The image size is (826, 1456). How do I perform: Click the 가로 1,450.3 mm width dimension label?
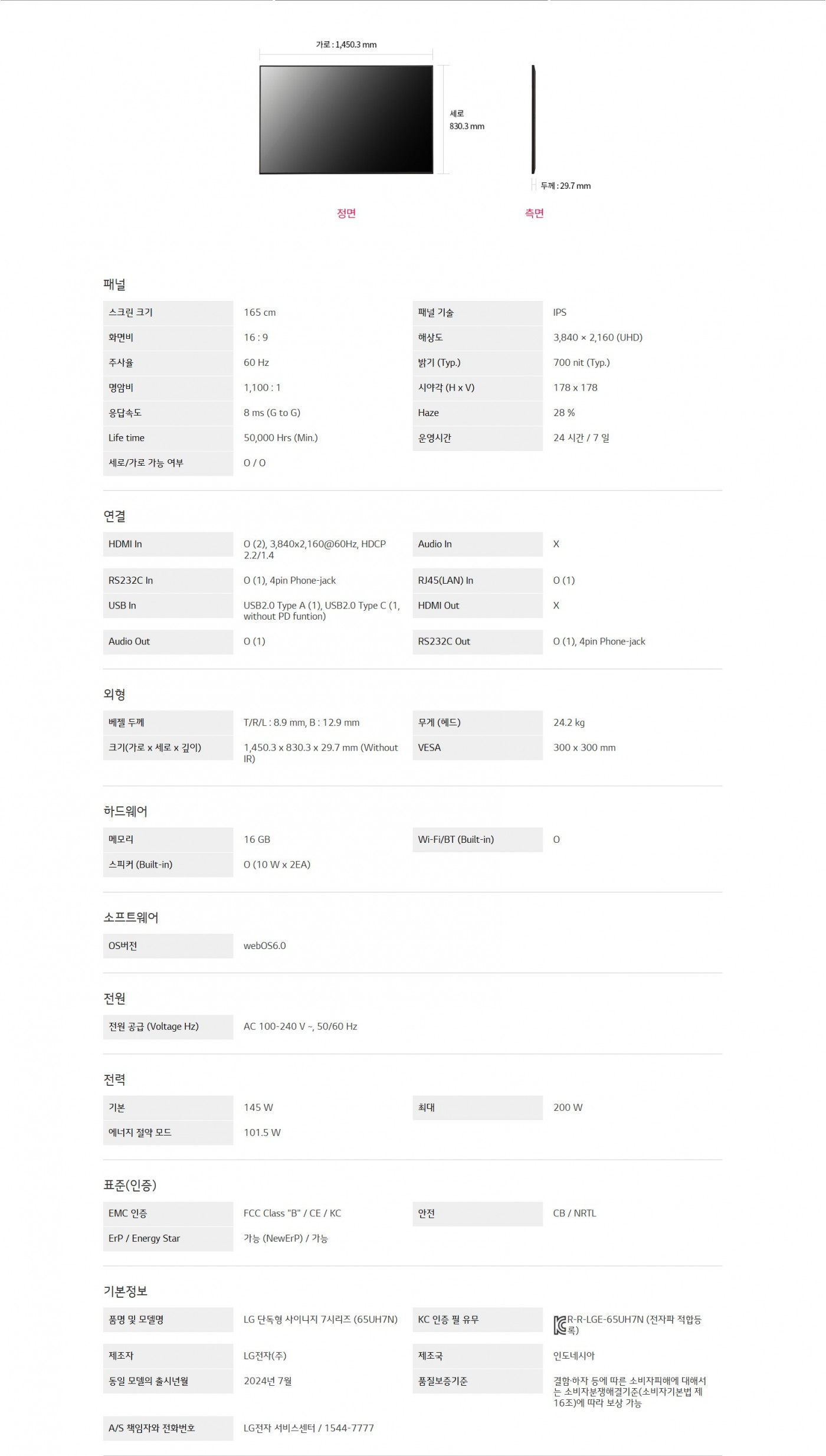pyautogui.click(x=346, y=44)
